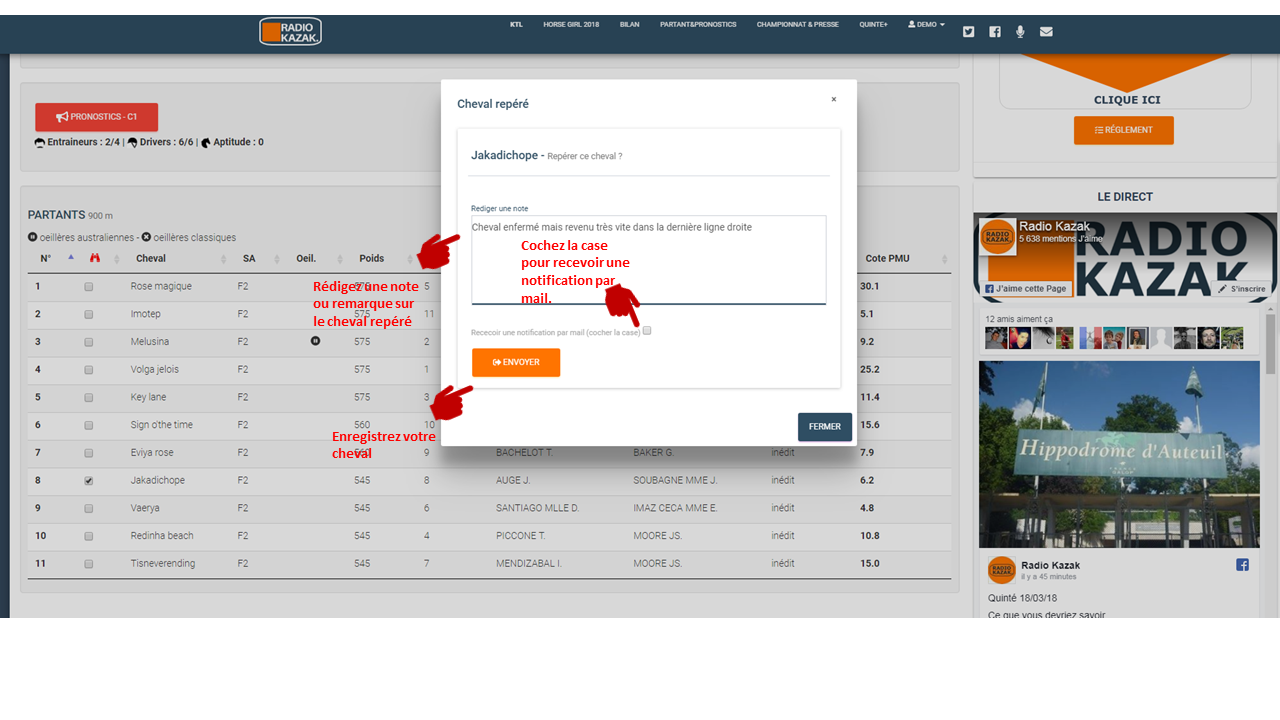Check the box for Melusina
1280x720 pixels.
coord(89,342)
